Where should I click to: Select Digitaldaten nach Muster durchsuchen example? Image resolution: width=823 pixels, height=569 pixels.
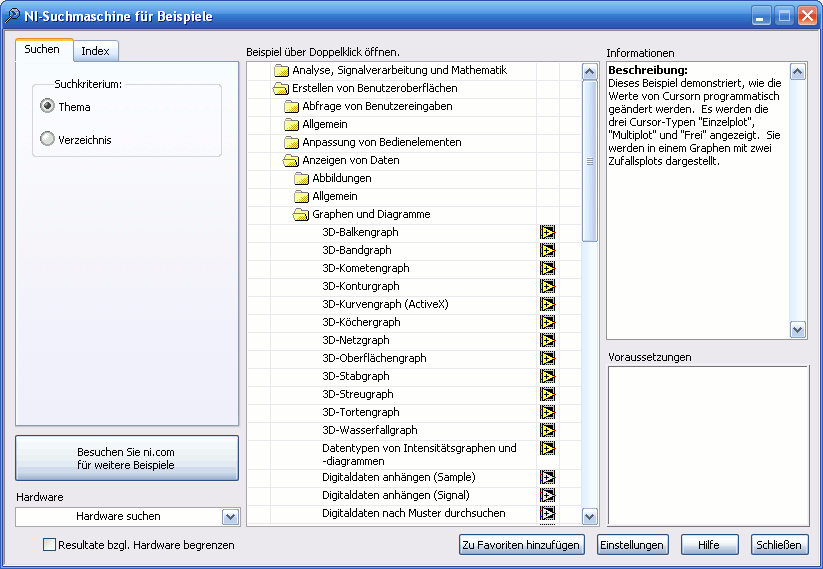pos(414,513)
